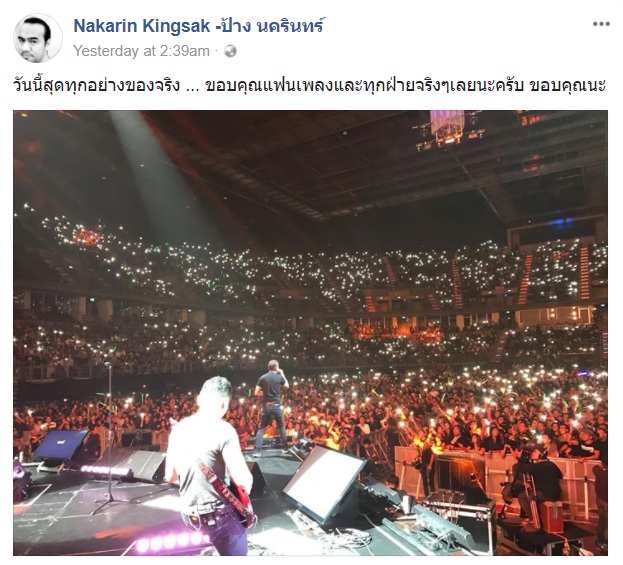This screenshot has width=623, height=565.
Task: Open Nakarin Kingsak's profile picture
Action: coord(38,38)
